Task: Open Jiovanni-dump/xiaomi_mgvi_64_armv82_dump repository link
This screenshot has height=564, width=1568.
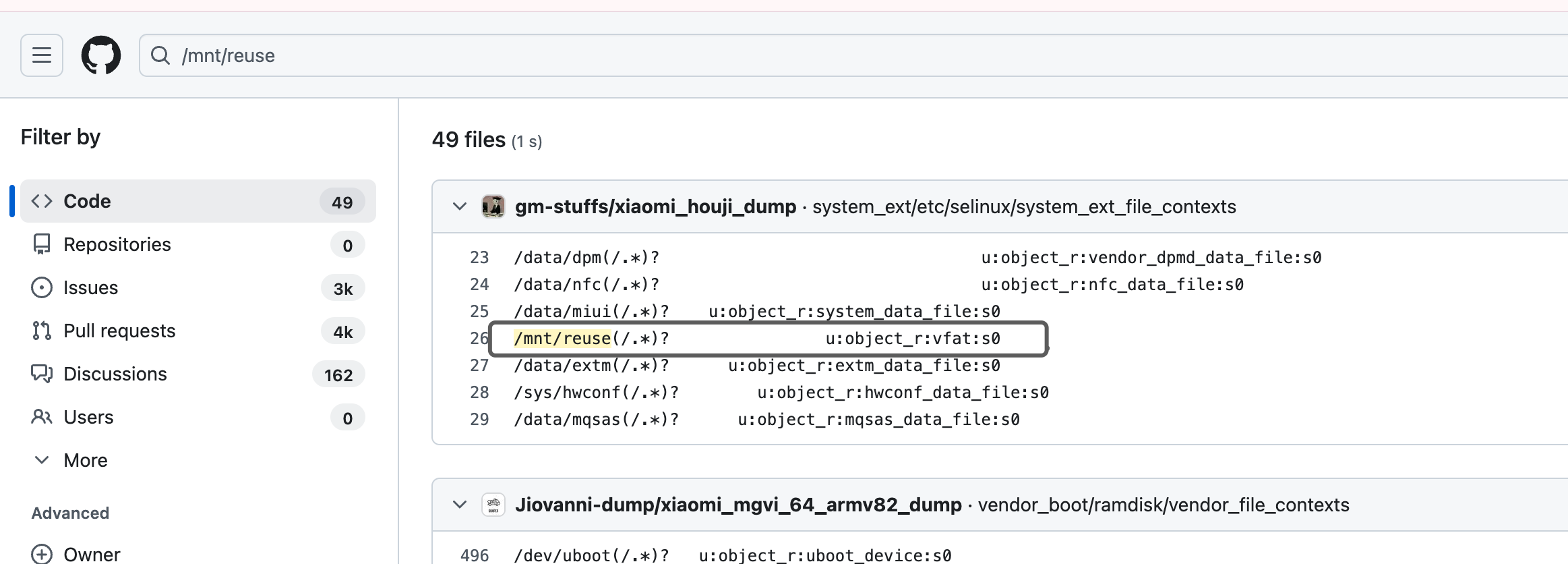Action: 738,505
